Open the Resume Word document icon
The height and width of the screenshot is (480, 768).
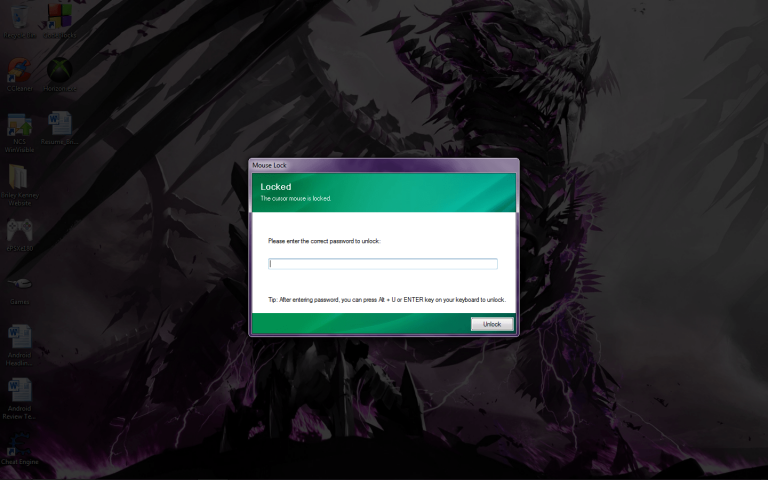click(60, 128)
